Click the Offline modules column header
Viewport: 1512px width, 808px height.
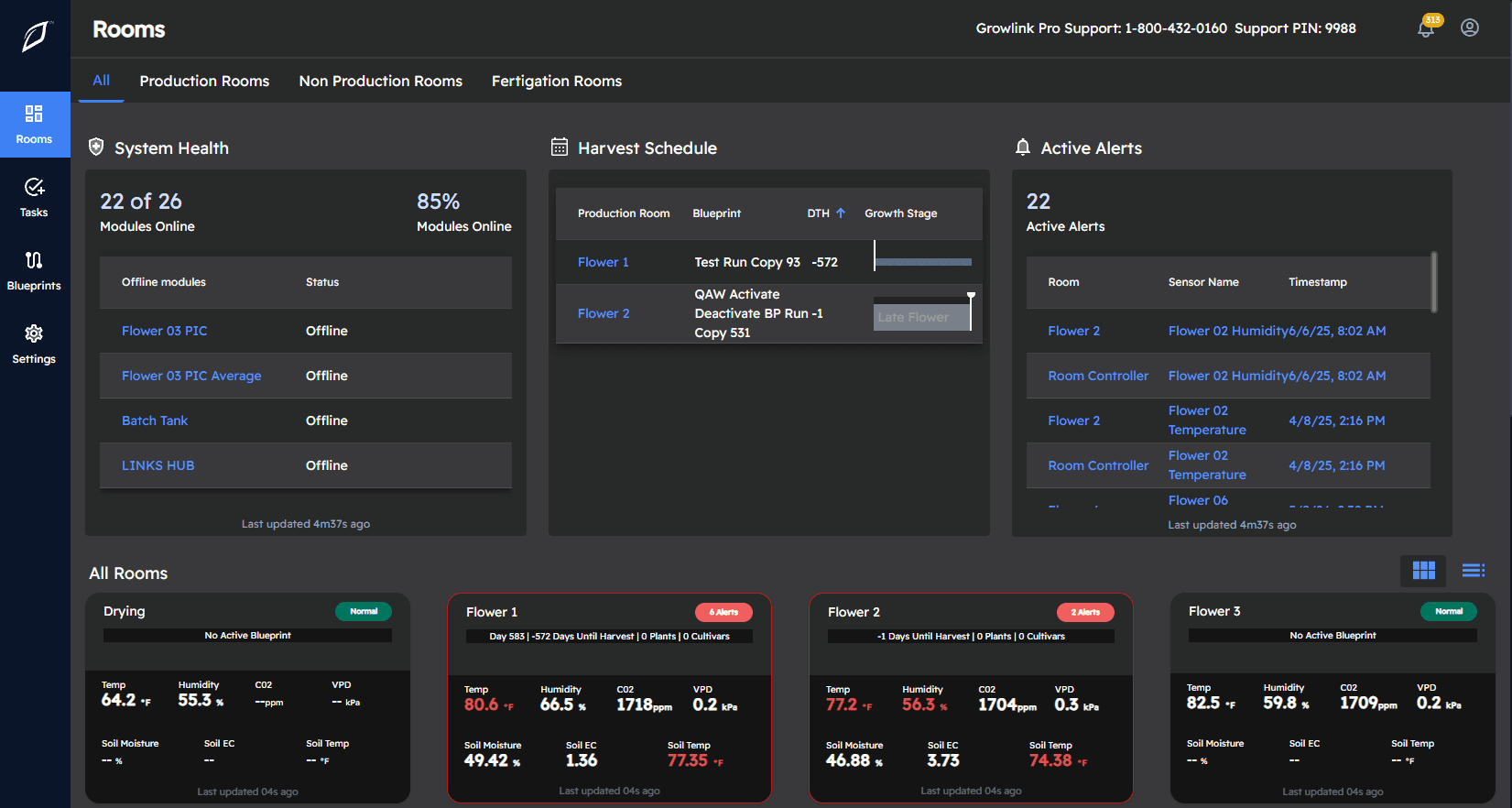(x=164, y=282)
